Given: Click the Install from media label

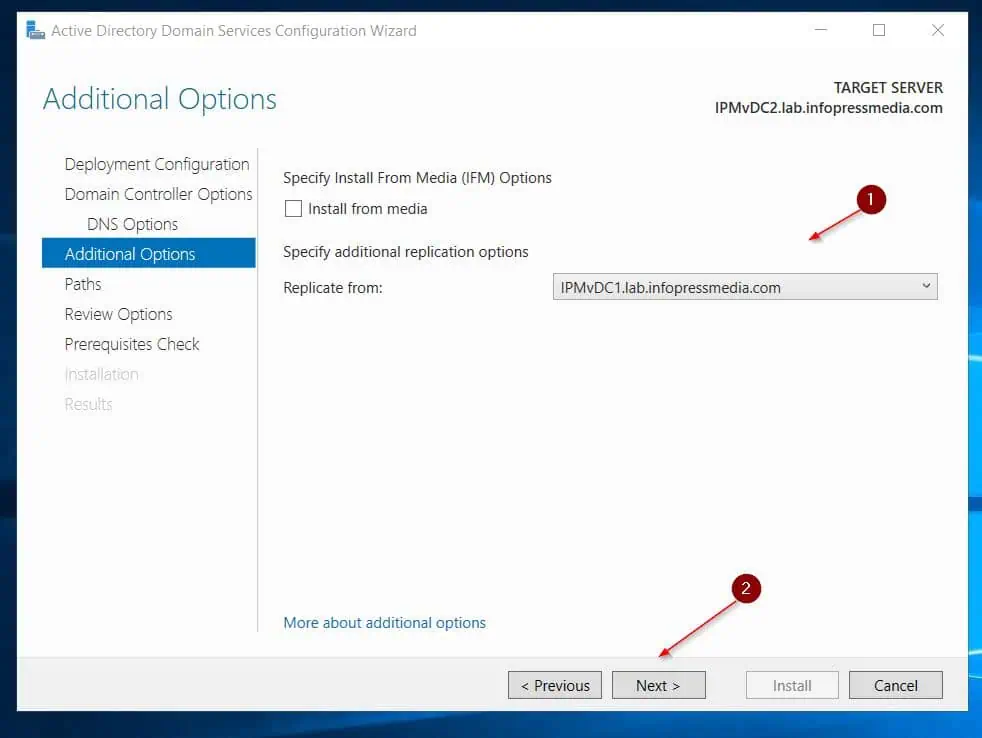Looking at the screenshot, I should 368,209.
